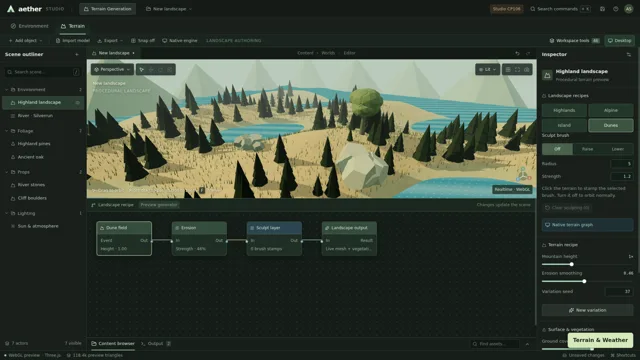
Task: Select the pointer tool in the viewport toolbar
Action: [x=142, y=69]
